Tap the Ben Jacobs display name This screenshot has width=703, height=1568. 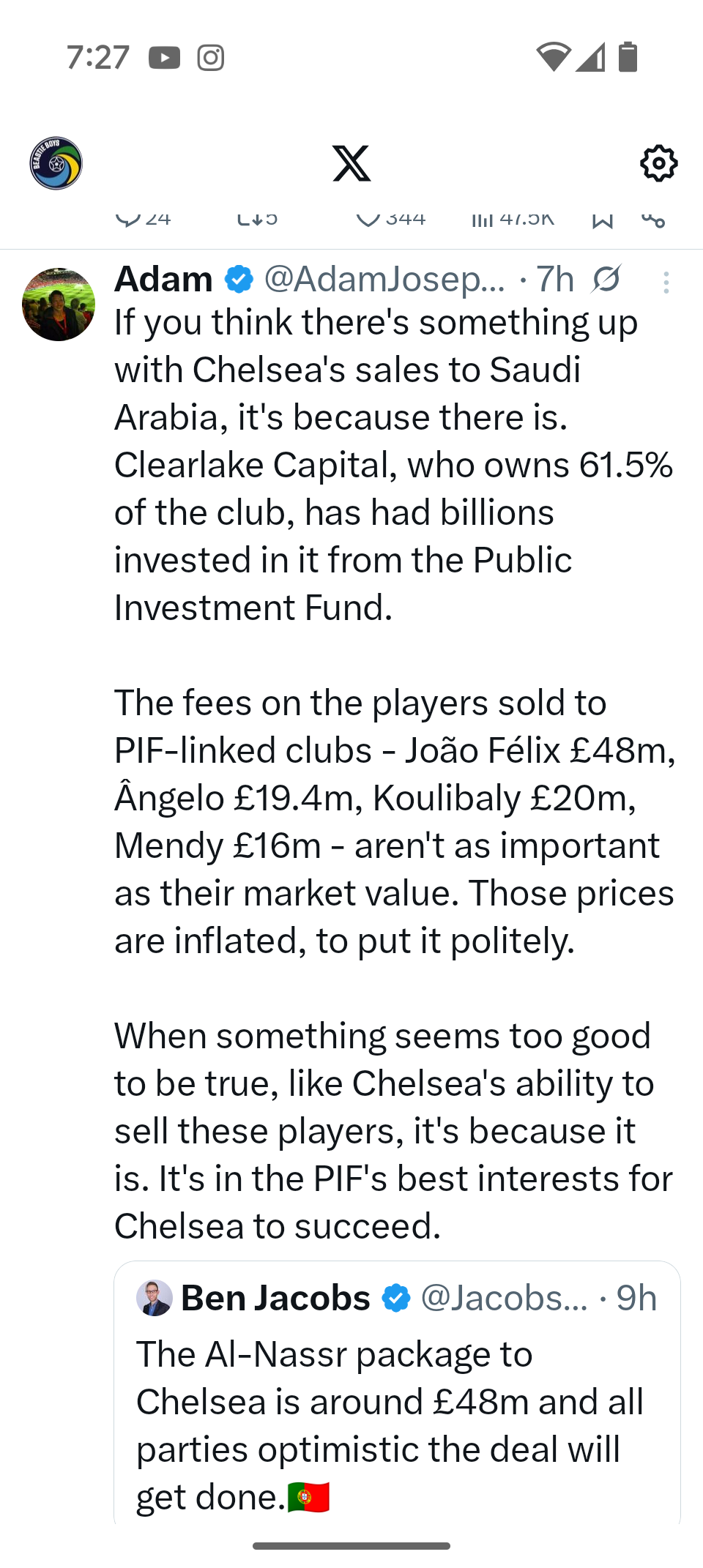[275, 1298]
